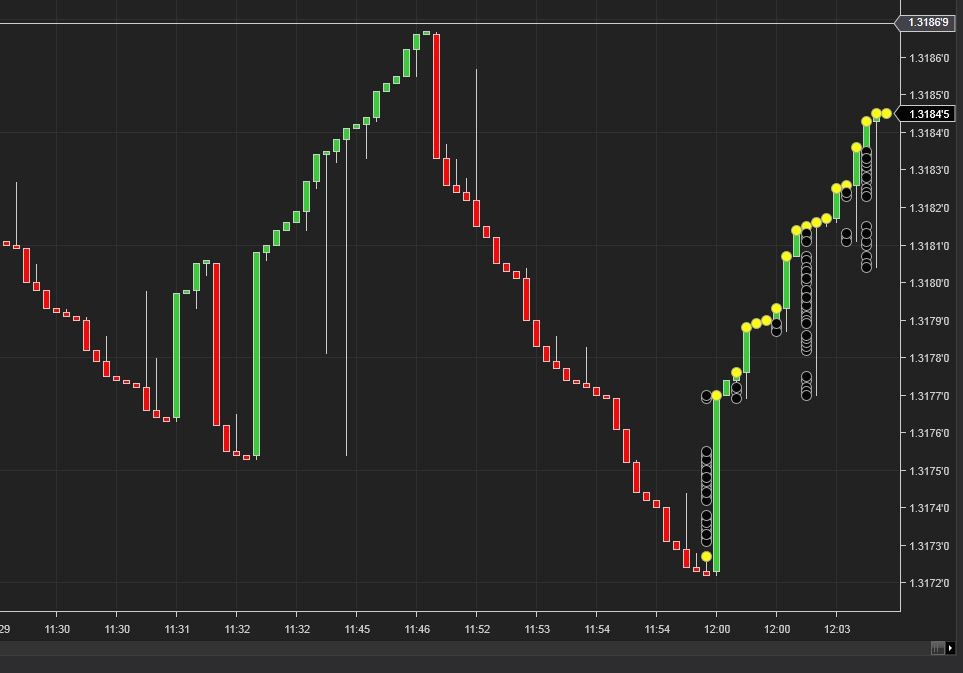This screenshot has height=673, width=963.
Task: Click the 1.3180'0 price axis label
Action: click(x=929, y=283)
